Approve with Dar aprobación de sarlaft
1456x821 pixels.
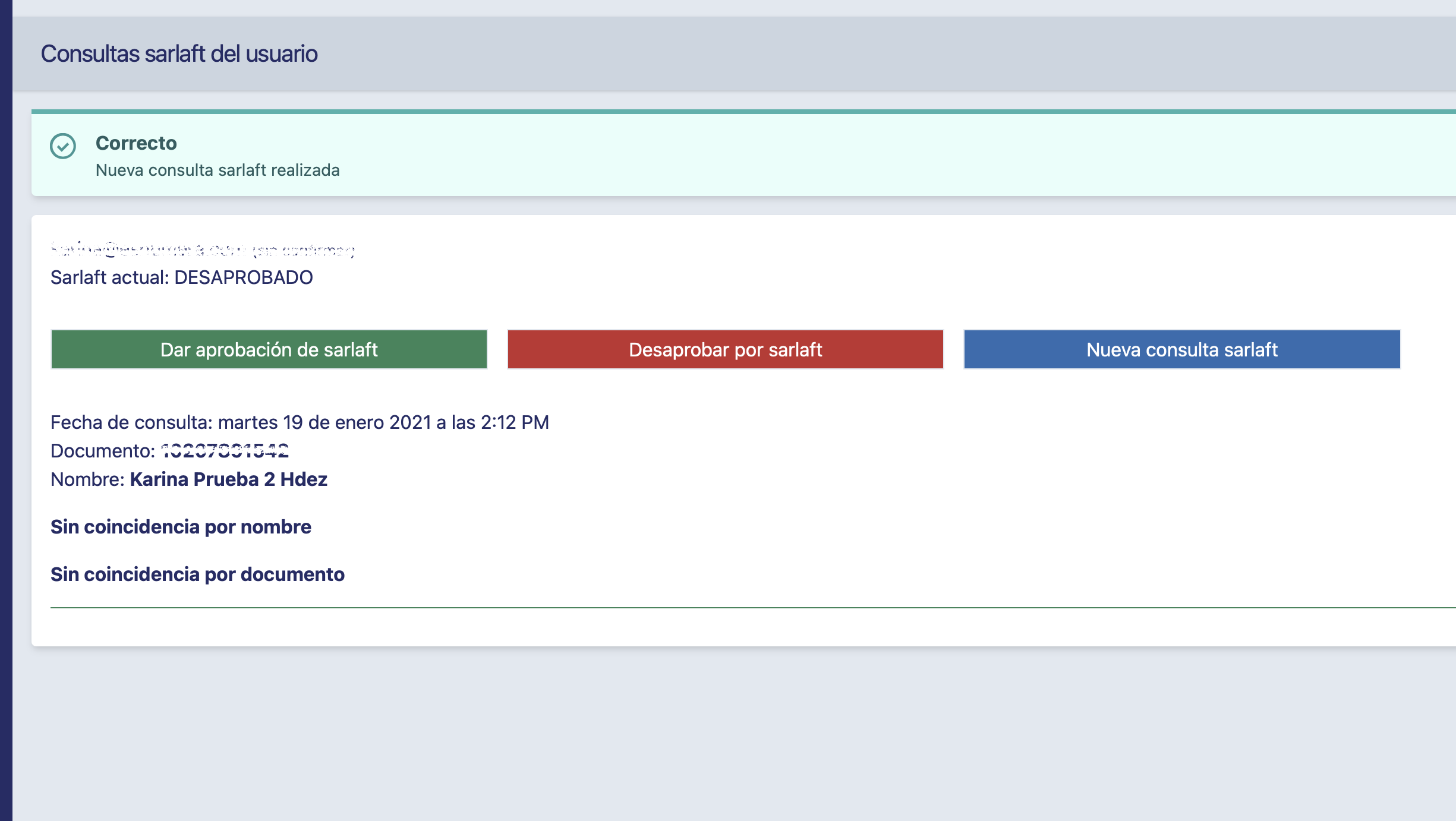pos(269,349)
